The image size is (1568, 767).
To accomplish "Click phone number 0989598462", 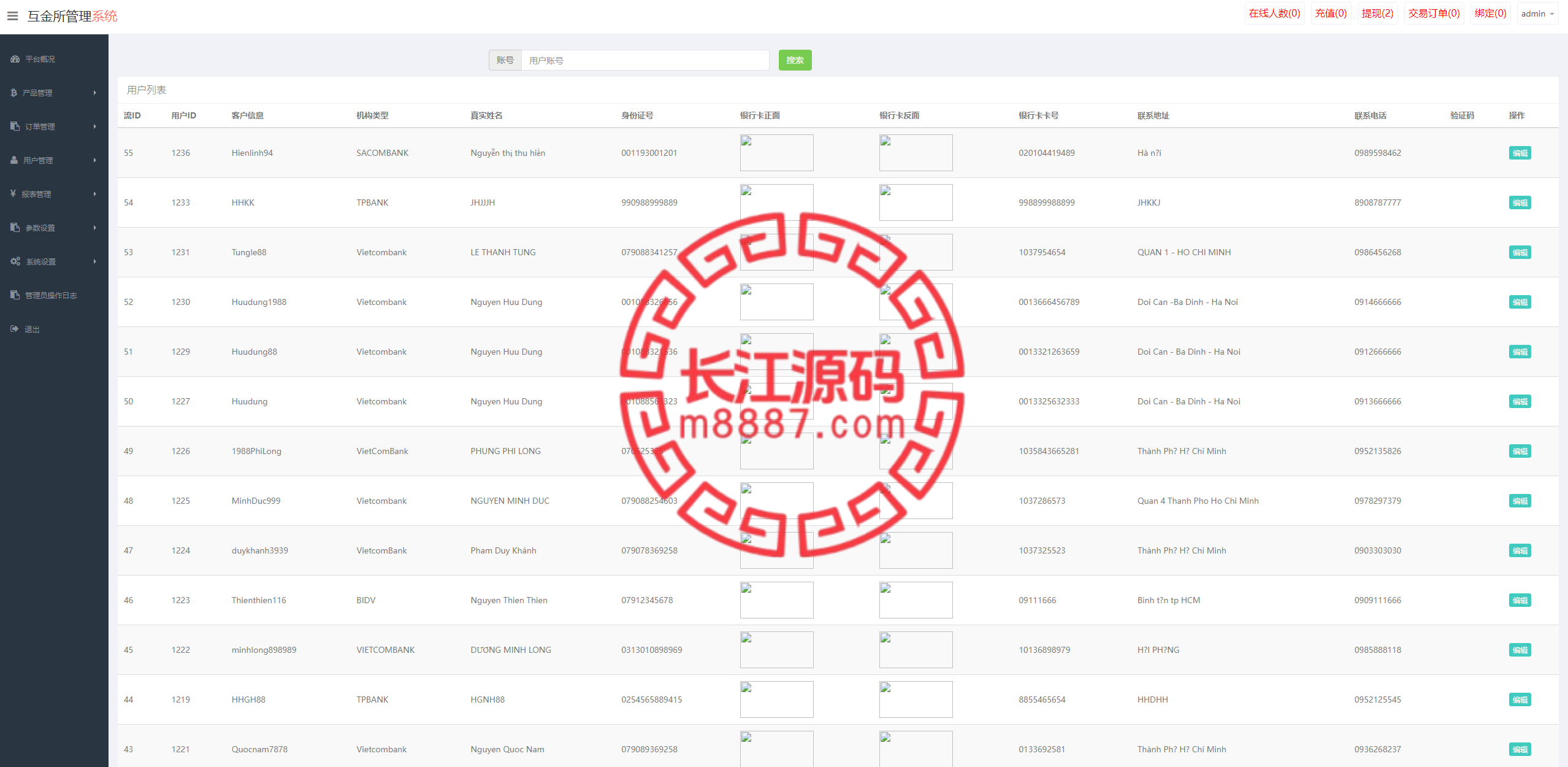I will tap(1377, 153).
